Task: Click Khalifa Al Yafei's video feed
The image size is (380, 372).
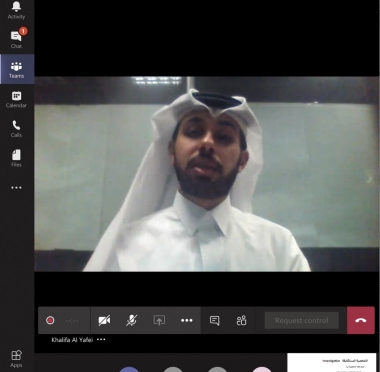Action: (206, 174)
